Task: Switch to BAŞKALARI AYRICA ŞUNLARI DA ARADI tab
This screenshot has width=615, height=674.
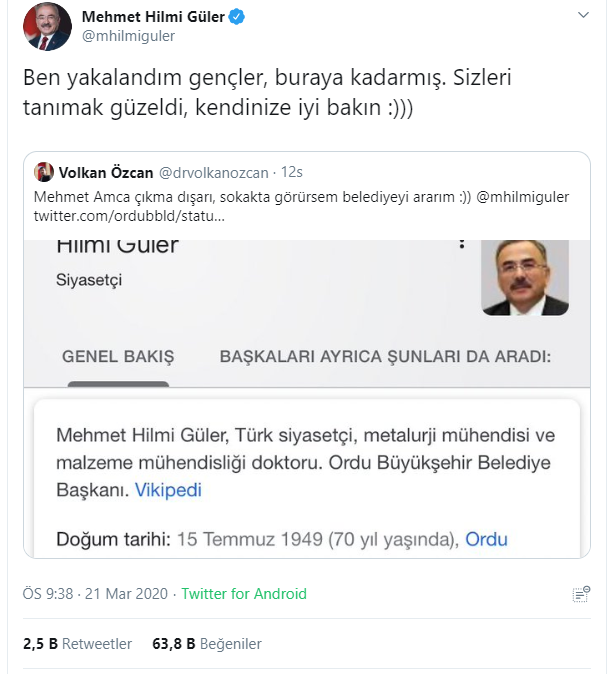Action: tap(385, 356)
